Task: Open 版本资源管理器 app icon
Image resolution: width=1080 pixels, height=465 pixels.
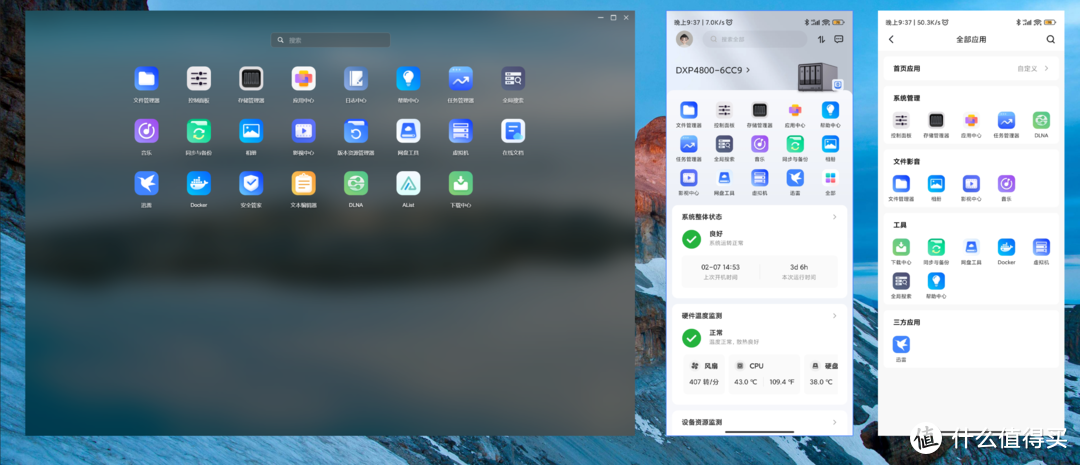Action: (355, 131)
